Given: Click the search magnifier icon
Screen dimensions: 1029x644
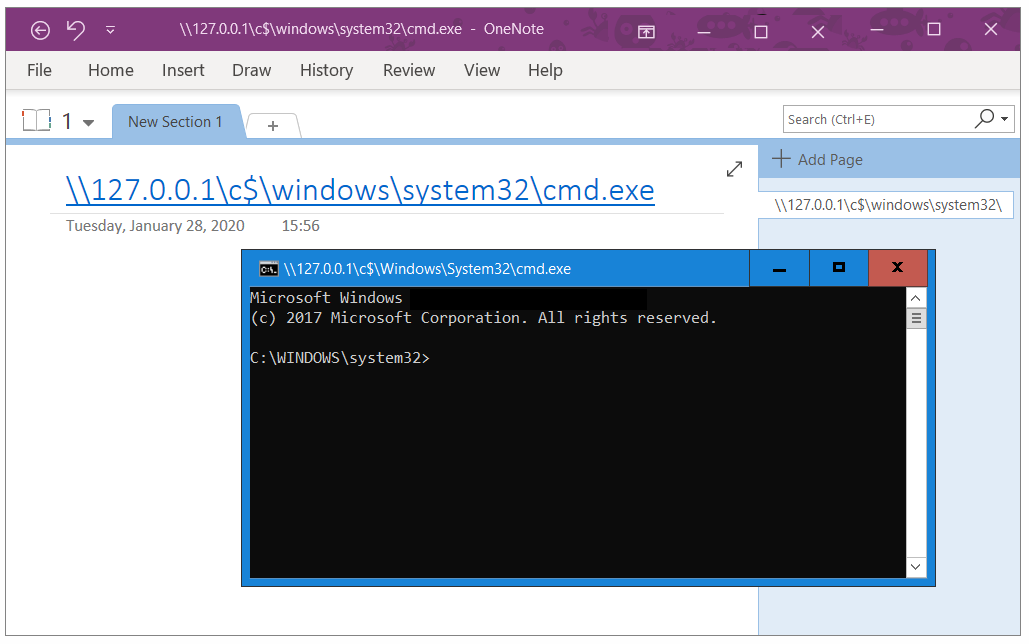Looking at the screenshot, I should 984,118.
